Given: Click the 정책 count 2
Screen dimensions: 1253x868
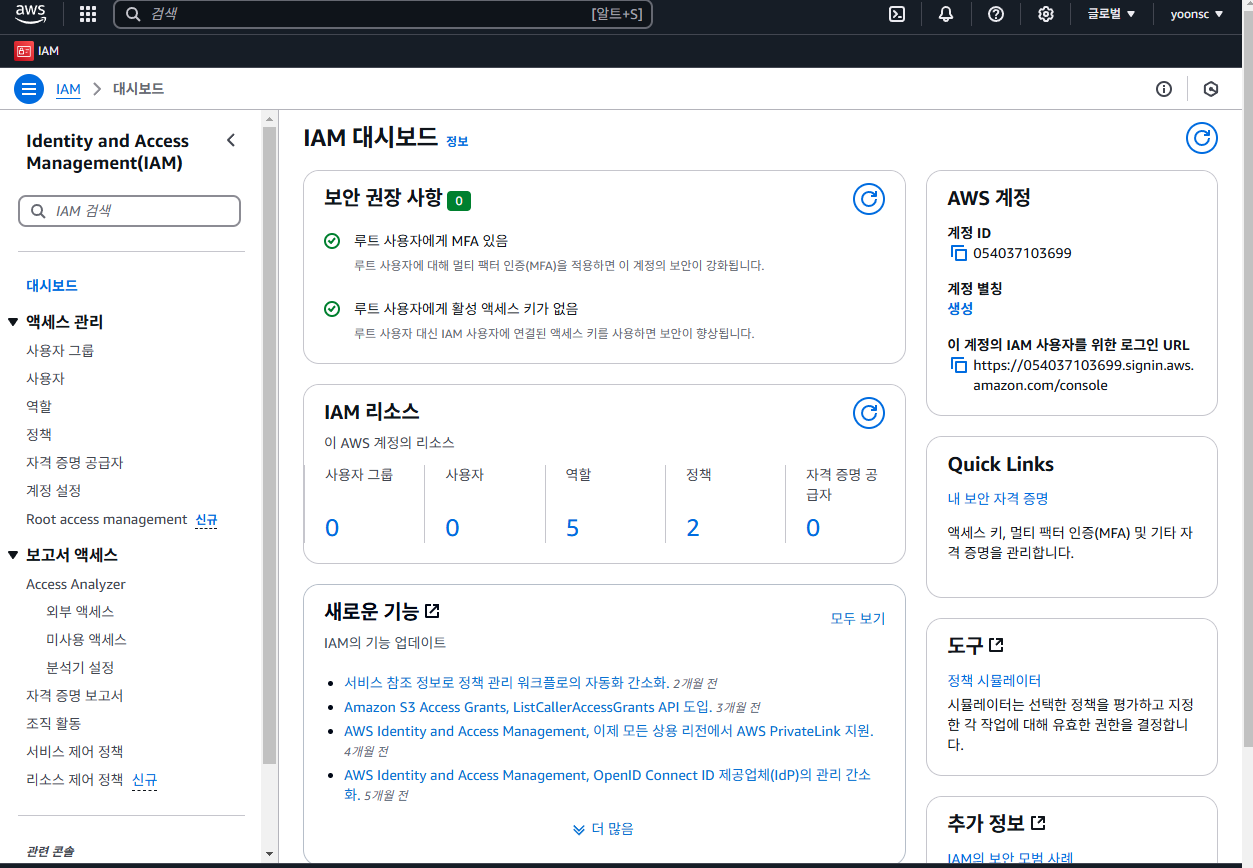Looking at the screenshot, I should tap(693, 528).
